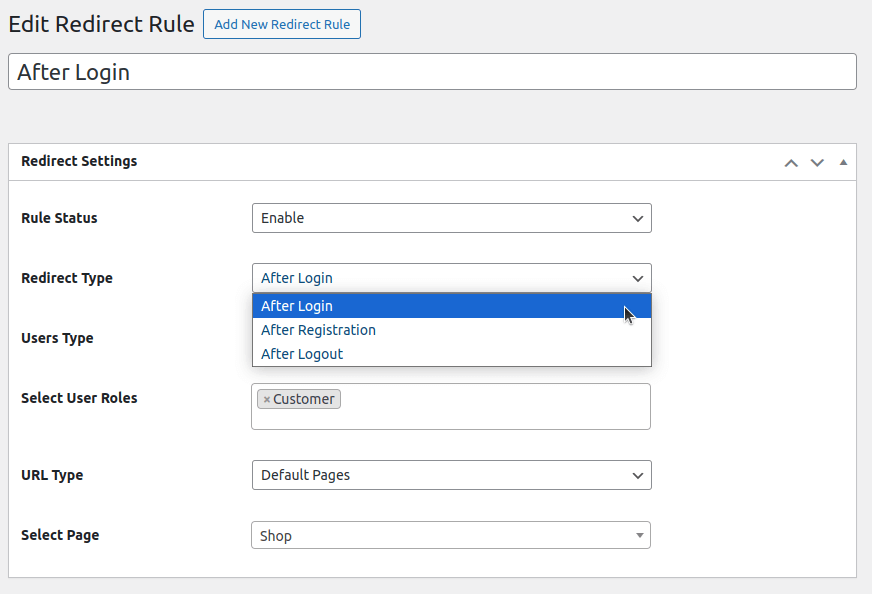Click the Customer tag text
This screenshot has width=872, height=594.
pos(304,399)
